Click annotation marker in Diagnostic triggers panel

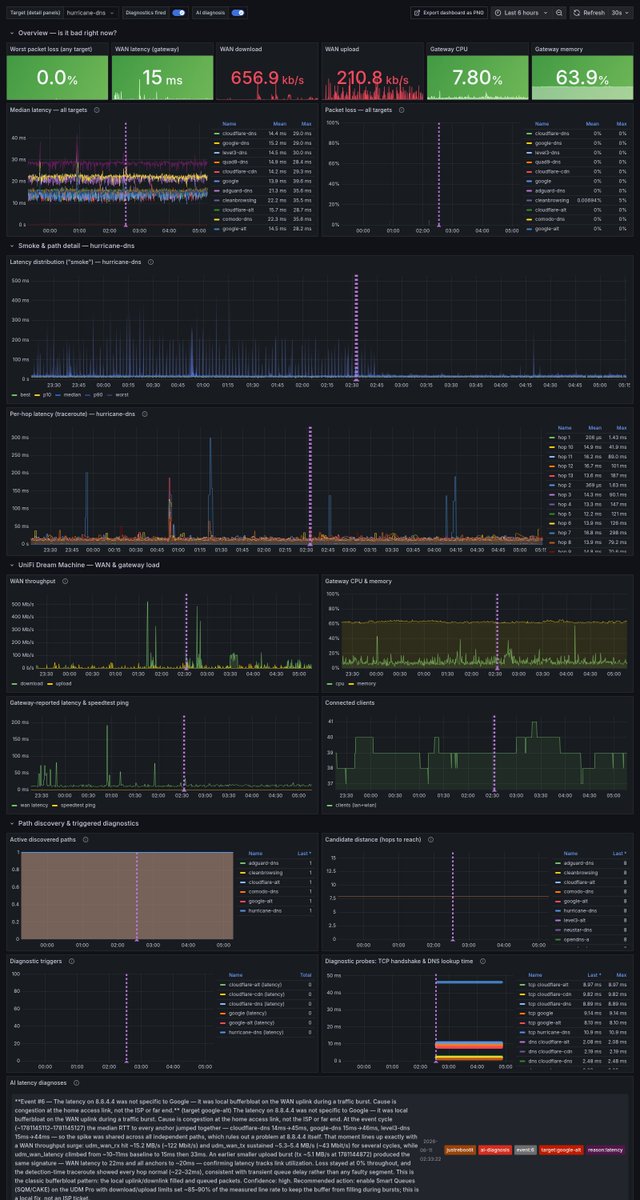click(x=126, y=1060)
